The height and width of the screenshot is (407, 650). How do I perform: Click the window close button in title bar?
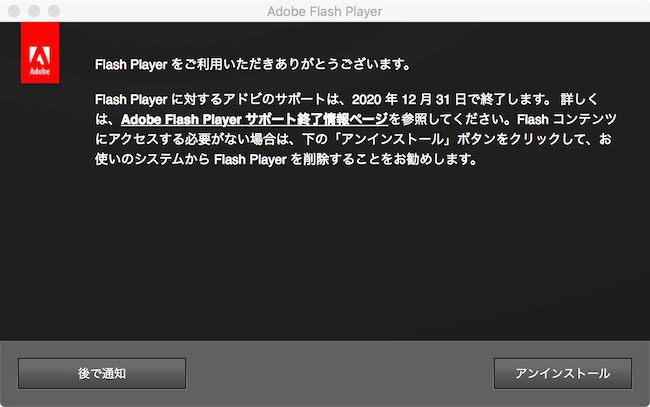(14, 11)
